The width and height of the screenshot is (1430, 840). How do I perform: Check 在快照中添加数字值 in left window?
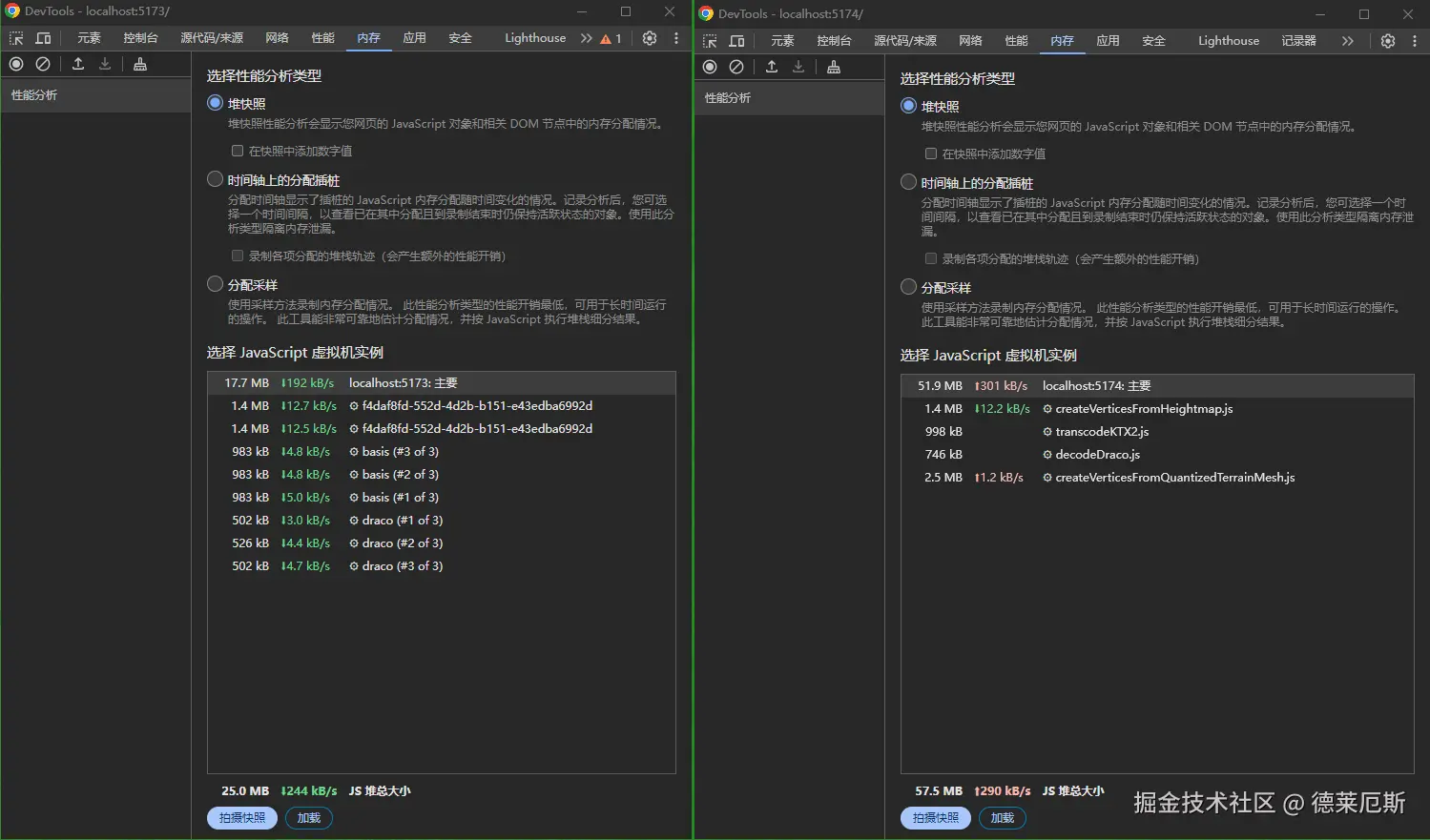238,151
